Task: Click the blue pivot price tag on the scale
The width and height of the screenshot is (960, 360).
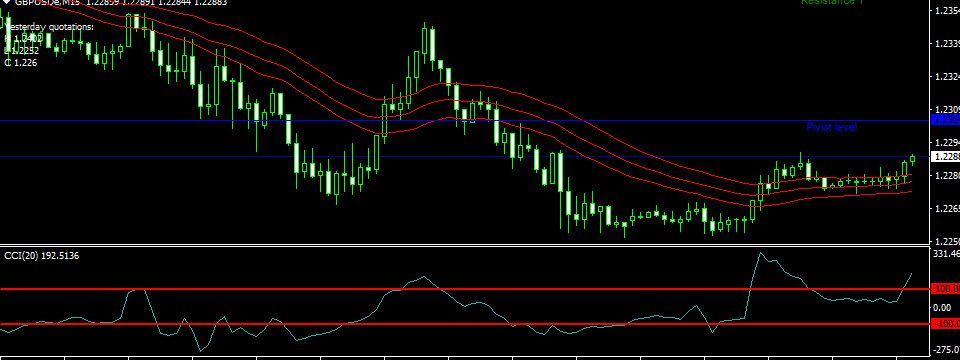Action: point(945,121)
